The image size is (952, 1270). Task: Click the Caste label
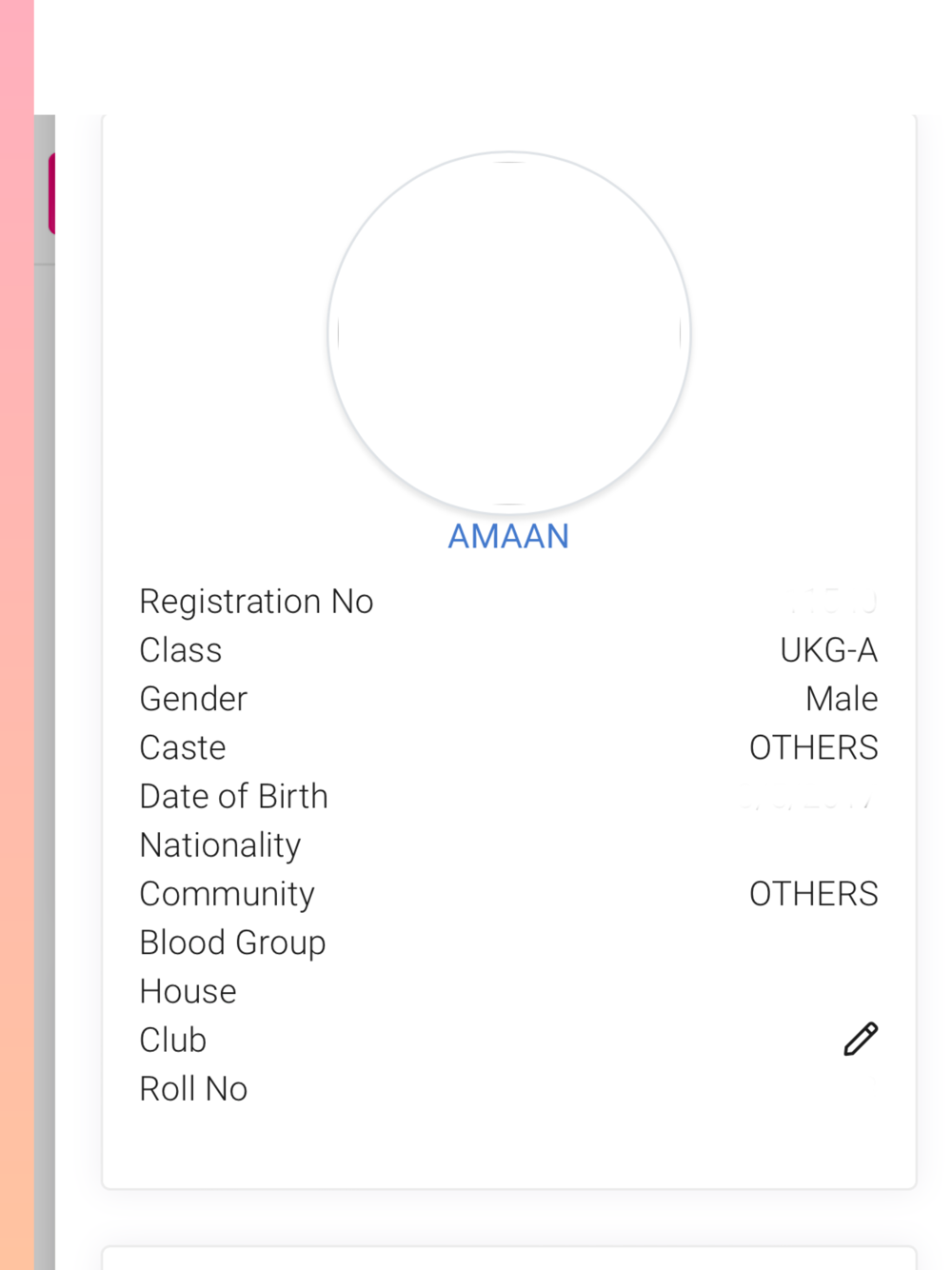click(x=183, y=748)
